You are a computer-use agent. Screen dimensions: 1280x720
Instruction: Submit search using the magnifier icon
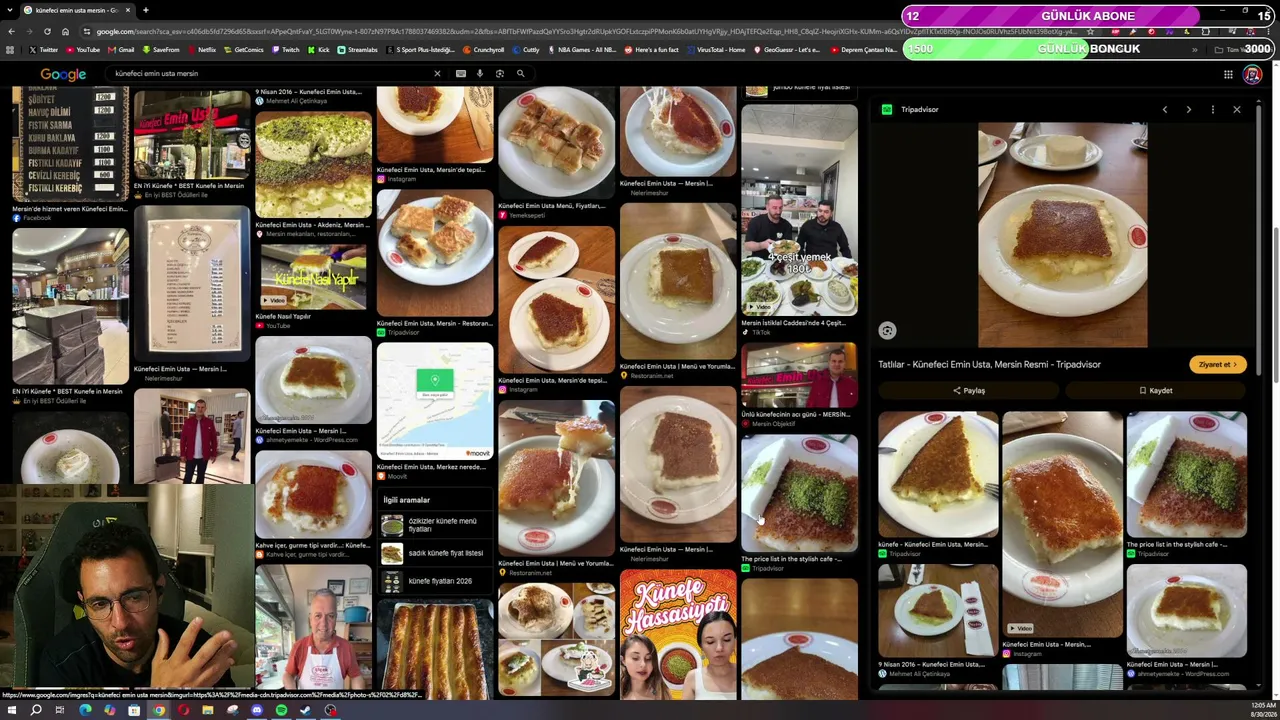coord(520,73)
